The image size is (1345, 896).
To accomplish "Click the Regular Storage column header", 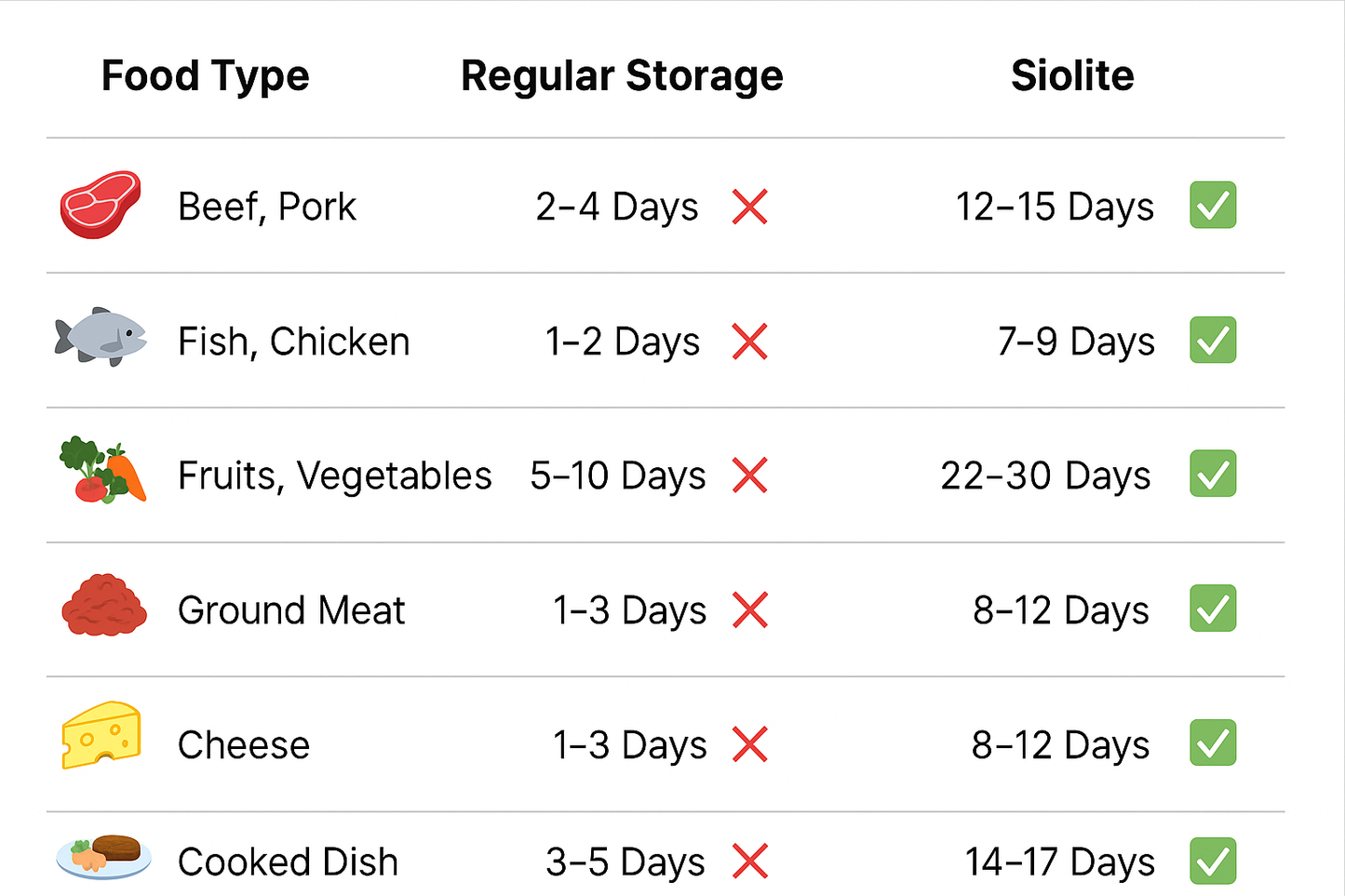I will [x=622, y=76].
